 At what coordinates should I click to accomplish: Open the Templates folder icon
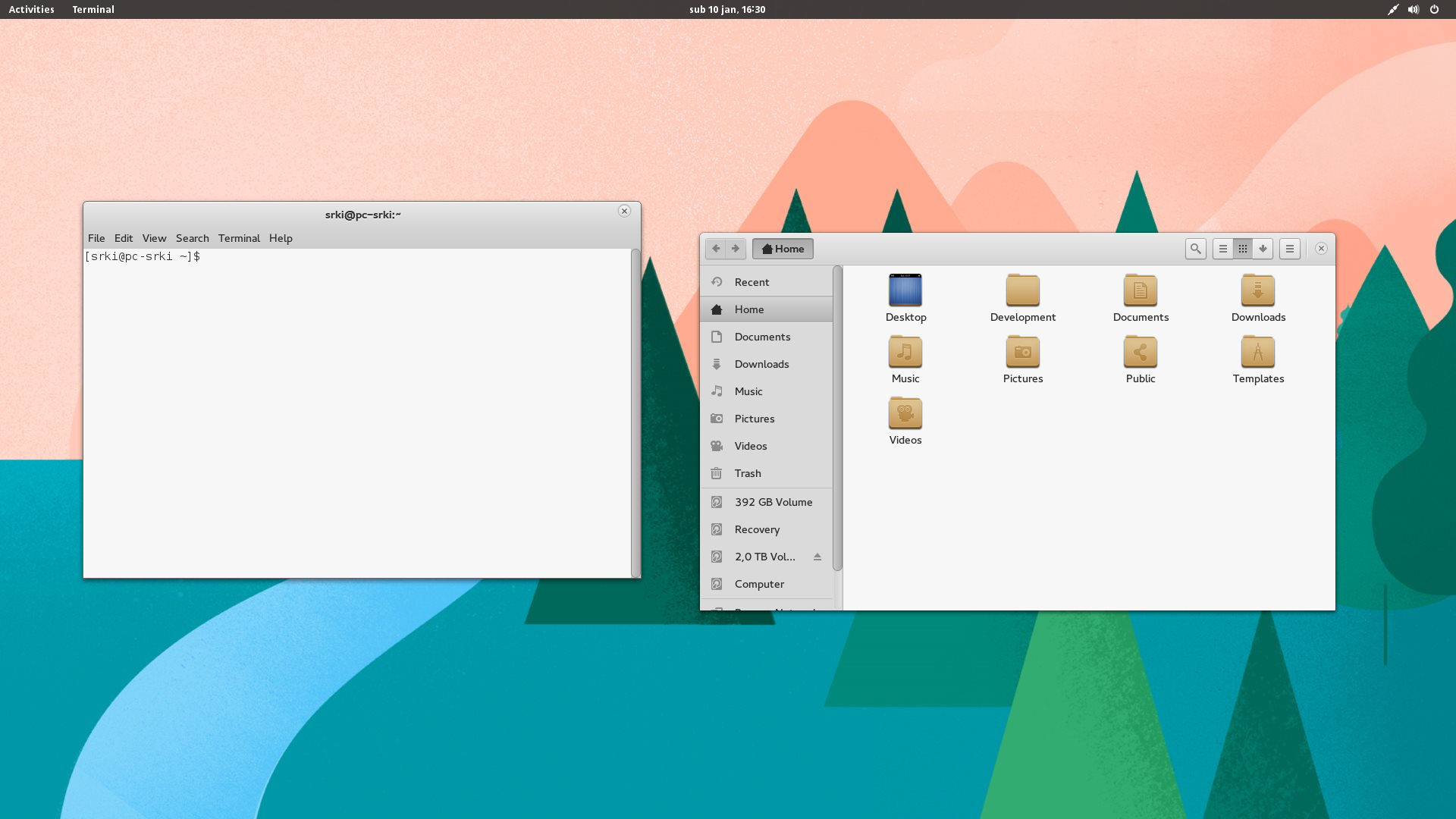point(1257,353)
